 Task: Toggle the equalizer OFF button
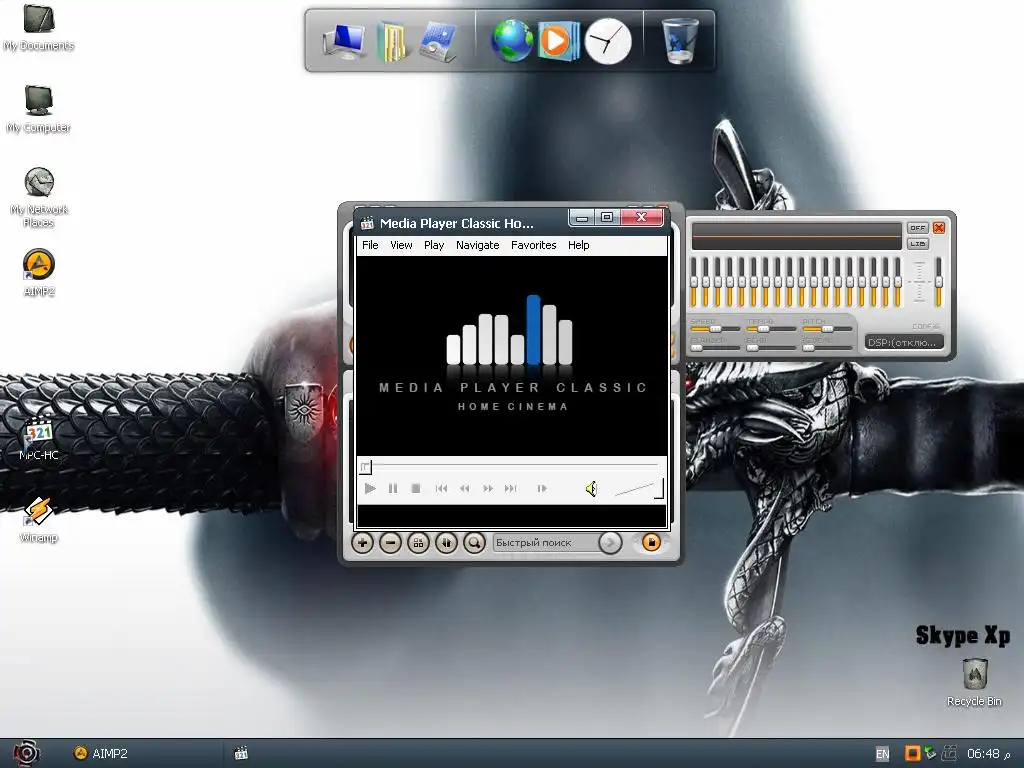(x=918, y=228)
